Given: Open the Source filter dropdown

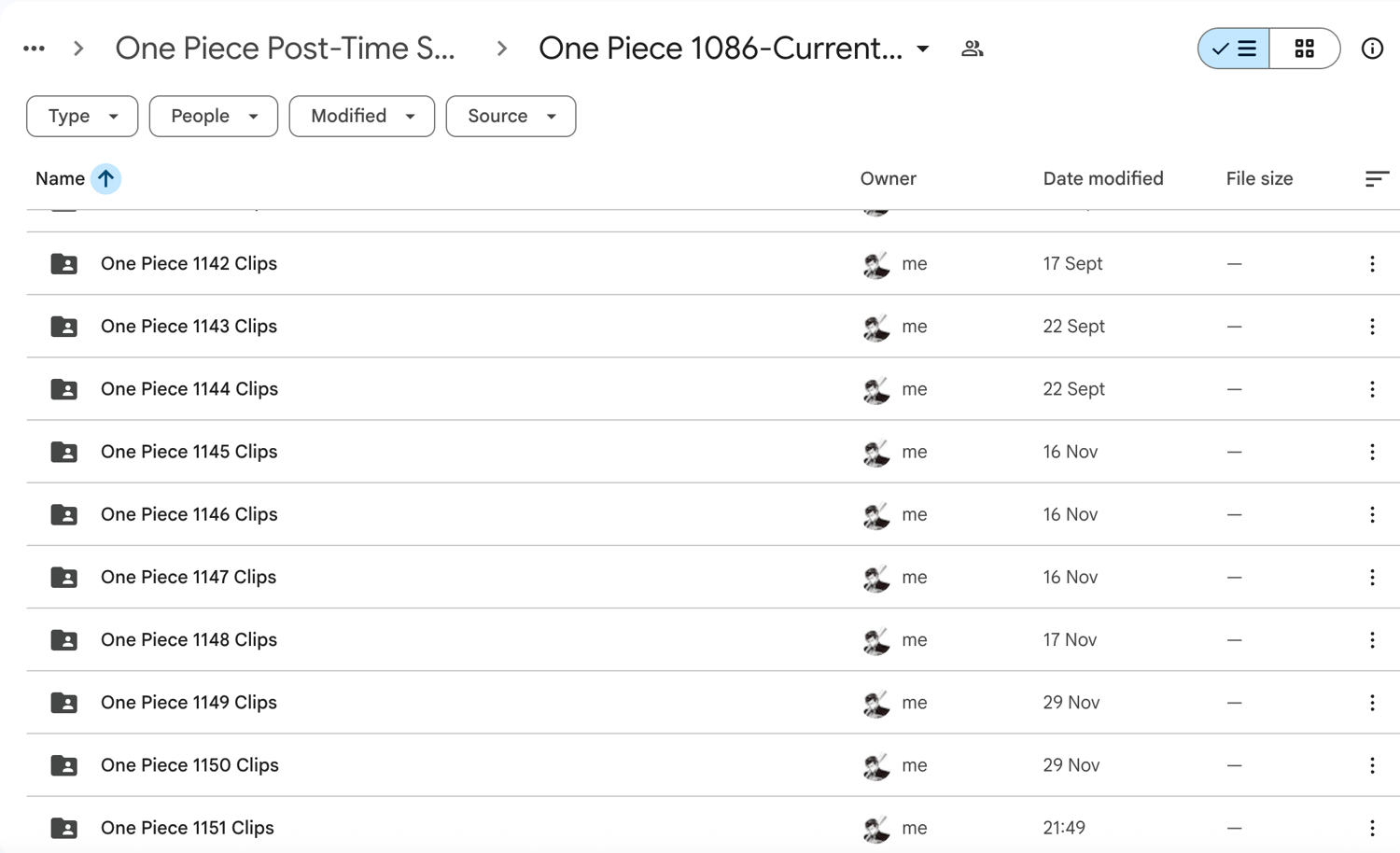Looking at the screenshot, I should [511, 117].
